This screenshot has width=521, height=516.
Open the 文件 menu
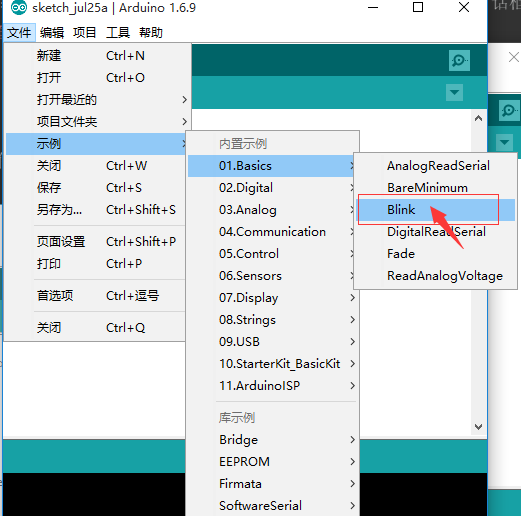pos(19,33)
